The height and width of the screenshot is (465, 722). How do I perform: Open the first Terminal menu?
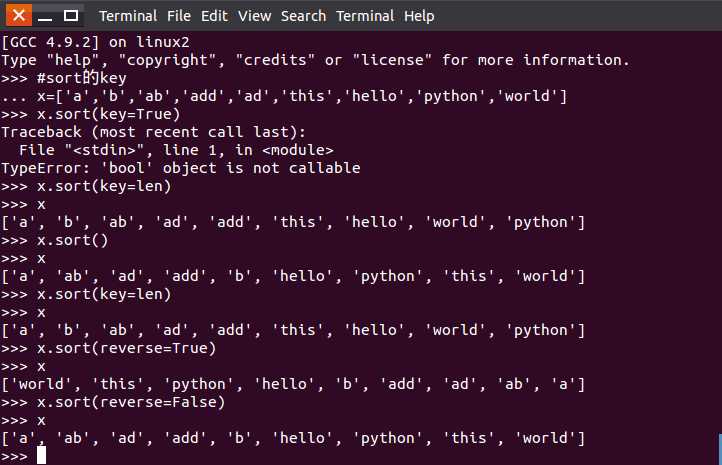click(x=128, y=16)
